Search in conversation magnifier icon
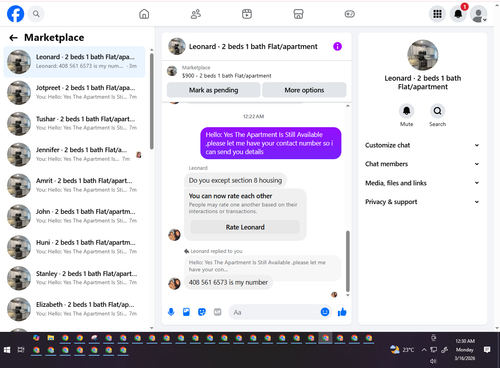The height and width of the screenshot is (368, 500). click(x=437, y=111)
